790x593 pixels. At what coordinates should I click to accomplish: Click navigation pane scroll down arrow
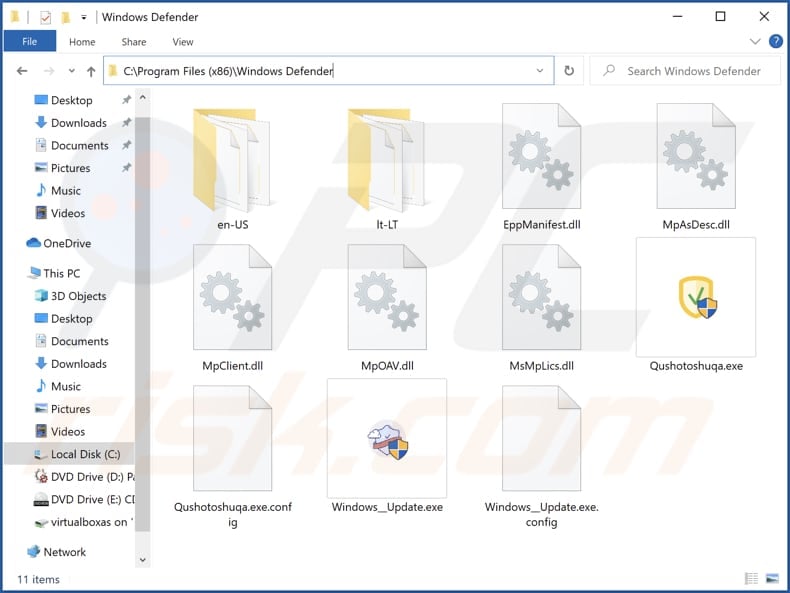click(143, 560)
